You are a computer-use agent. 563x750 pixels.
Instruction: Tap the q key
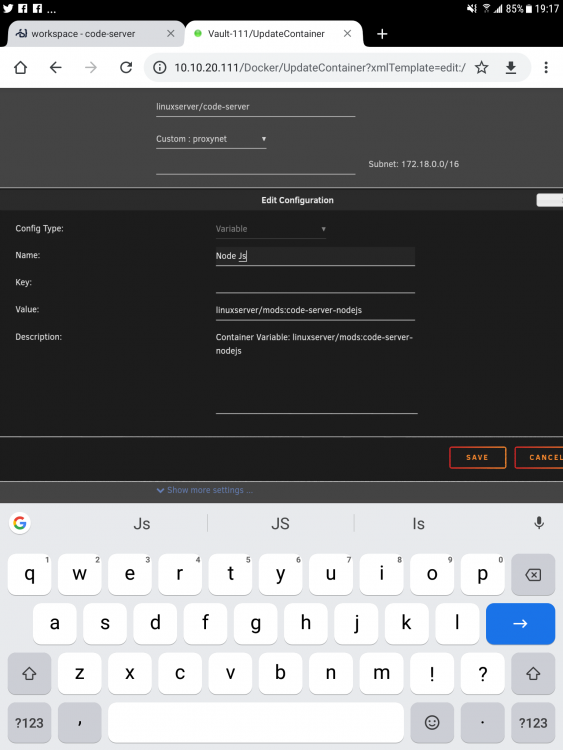(x=29, y=574)
